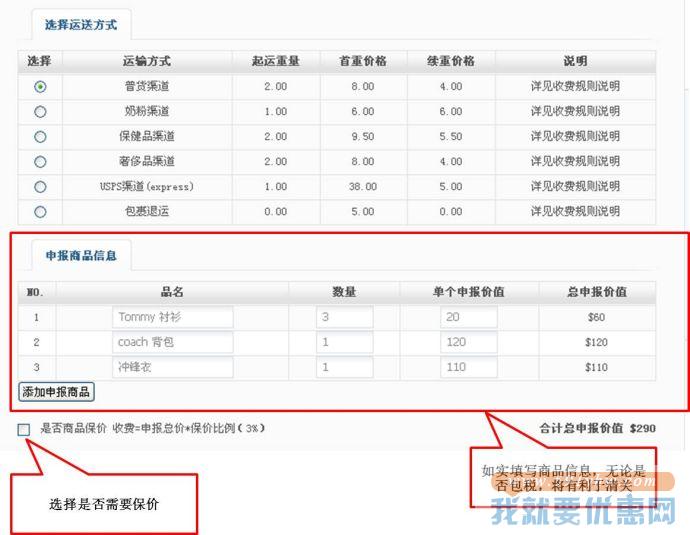This screenshot has width=690, height=535.
Task: Click quantity field for Tommy 衬衫
Action: (345, 317)
